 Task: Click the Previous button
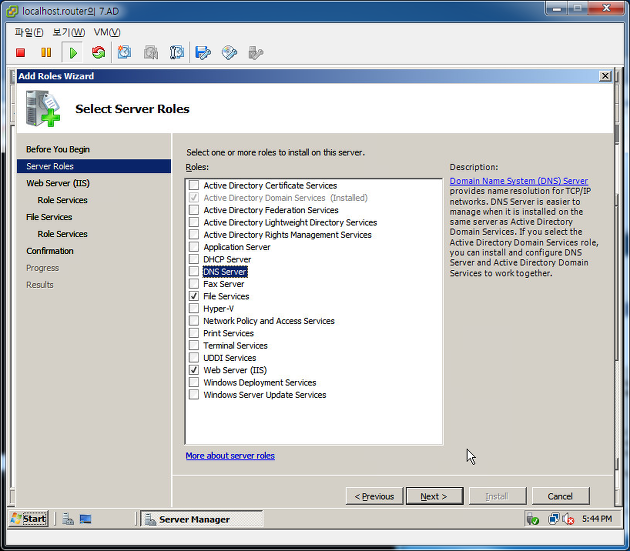pos(374,496)
